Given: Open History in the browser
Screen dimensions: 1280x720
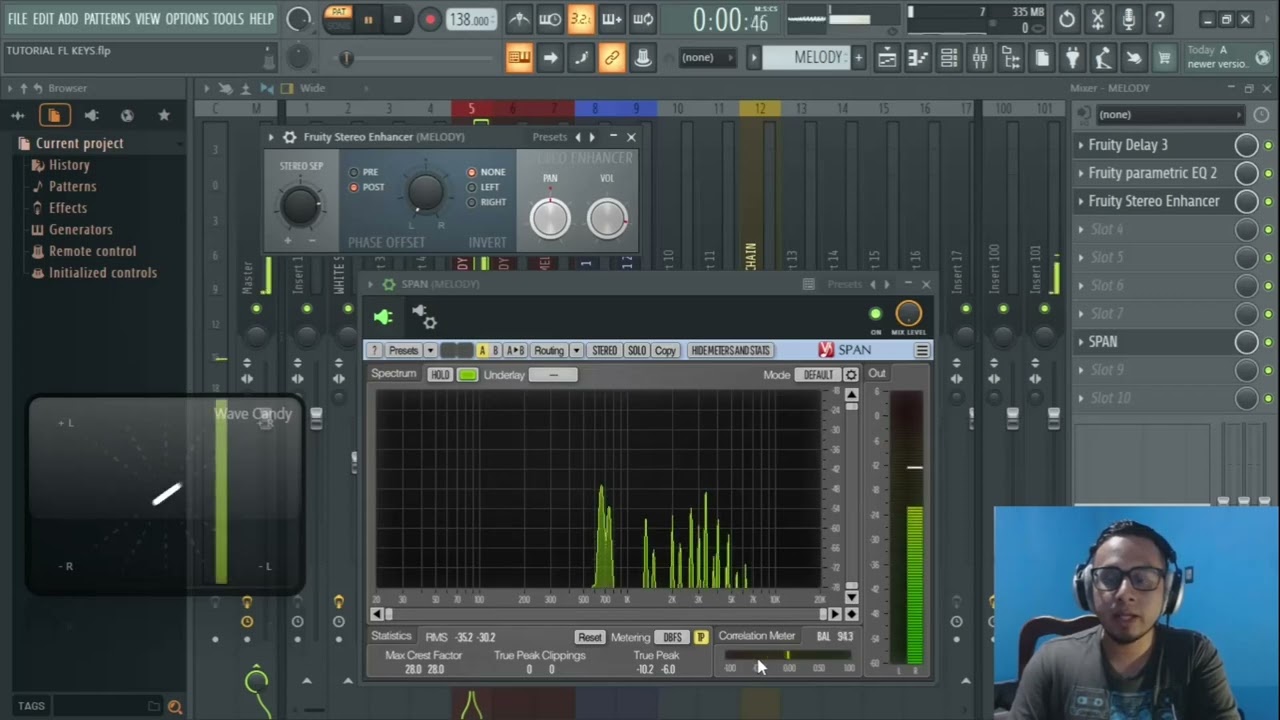Looking at the screenshot, I should coord(69,165).
